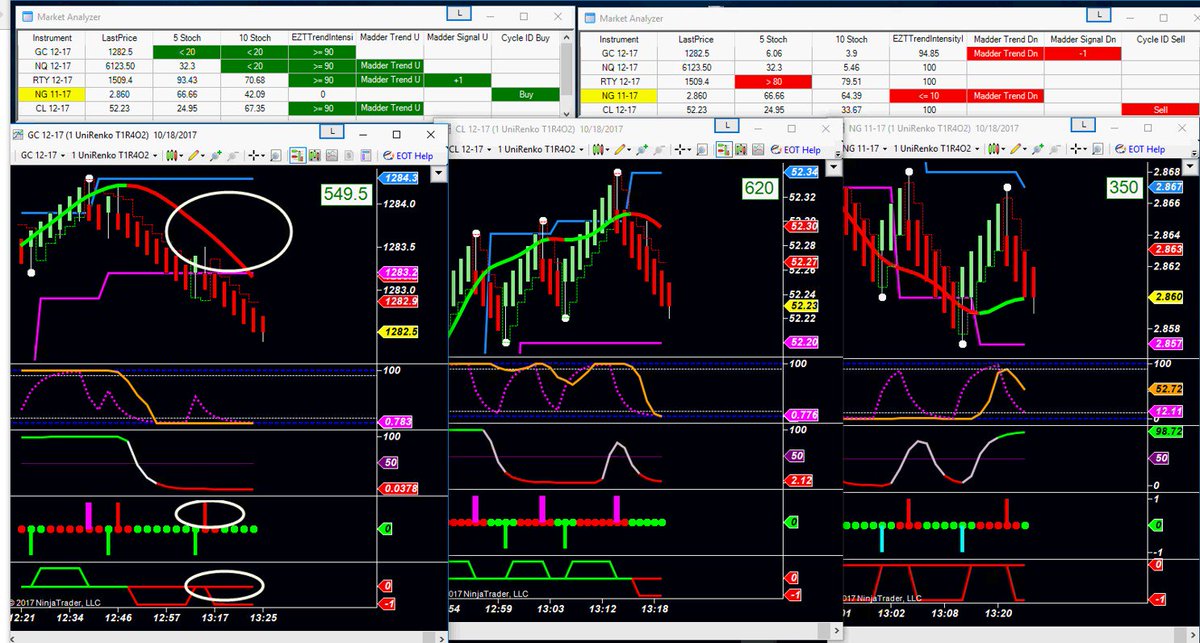The width and height of the screenshot is (1200, 643).
Task: Click Cycle ID Buy column header
Action: coord(525,37)
